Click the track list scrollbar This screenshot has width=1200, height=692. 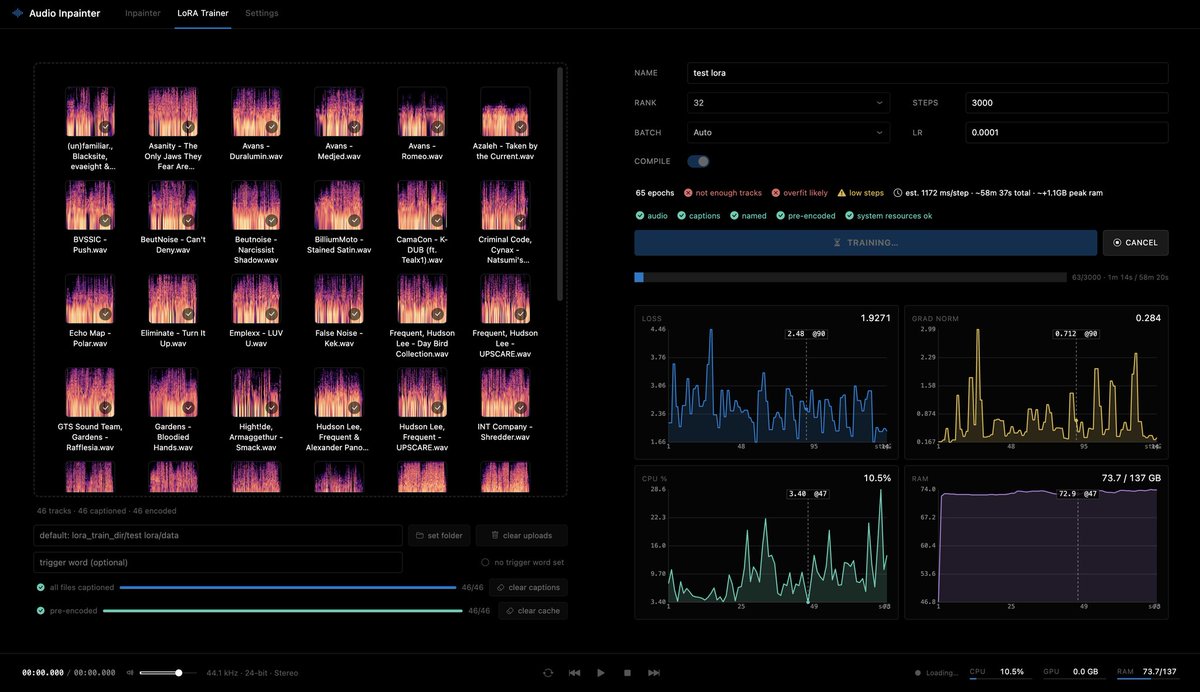(560, 185)
